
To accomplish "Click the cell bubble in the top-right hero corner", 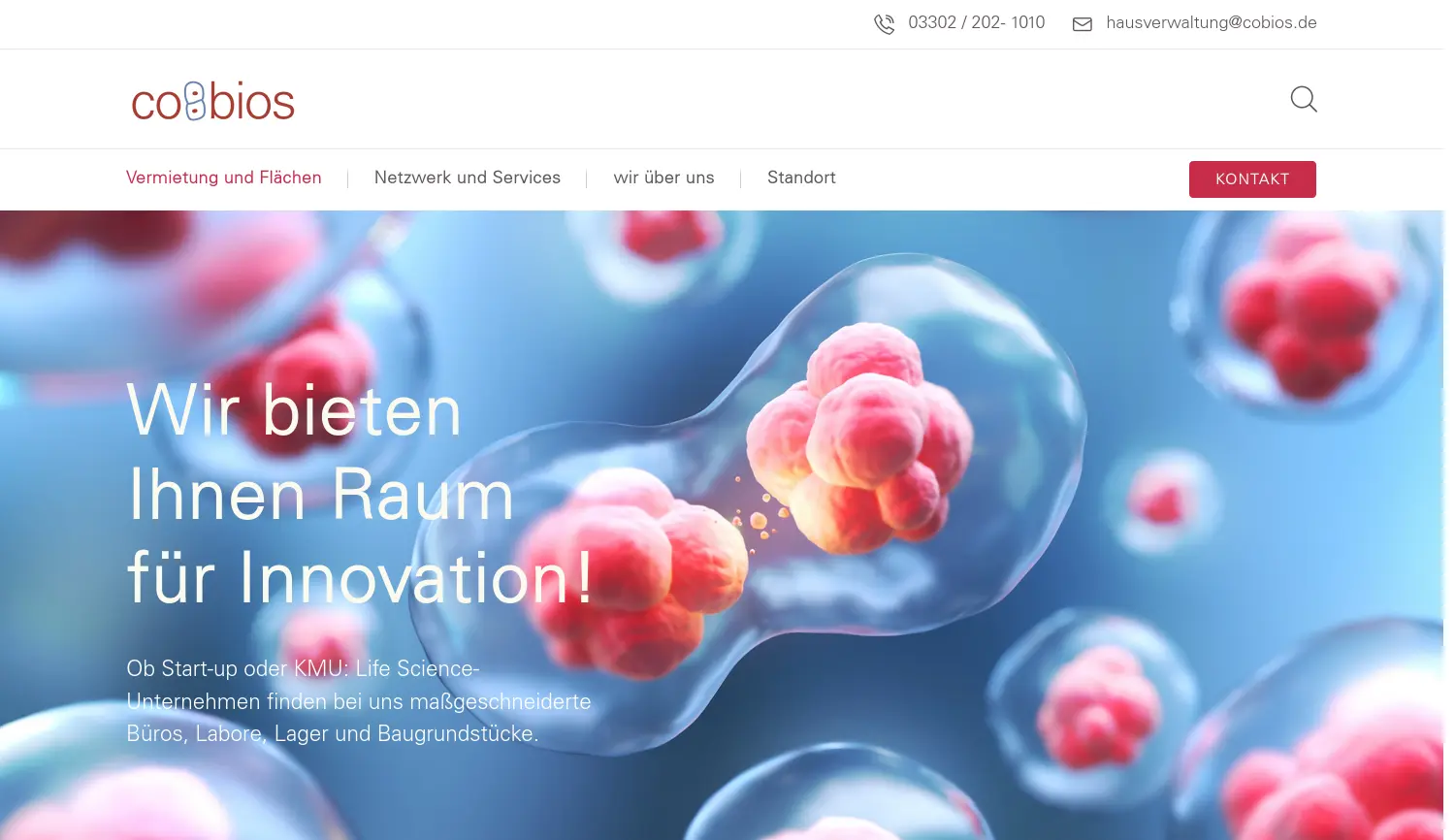I will point(1309,310).
